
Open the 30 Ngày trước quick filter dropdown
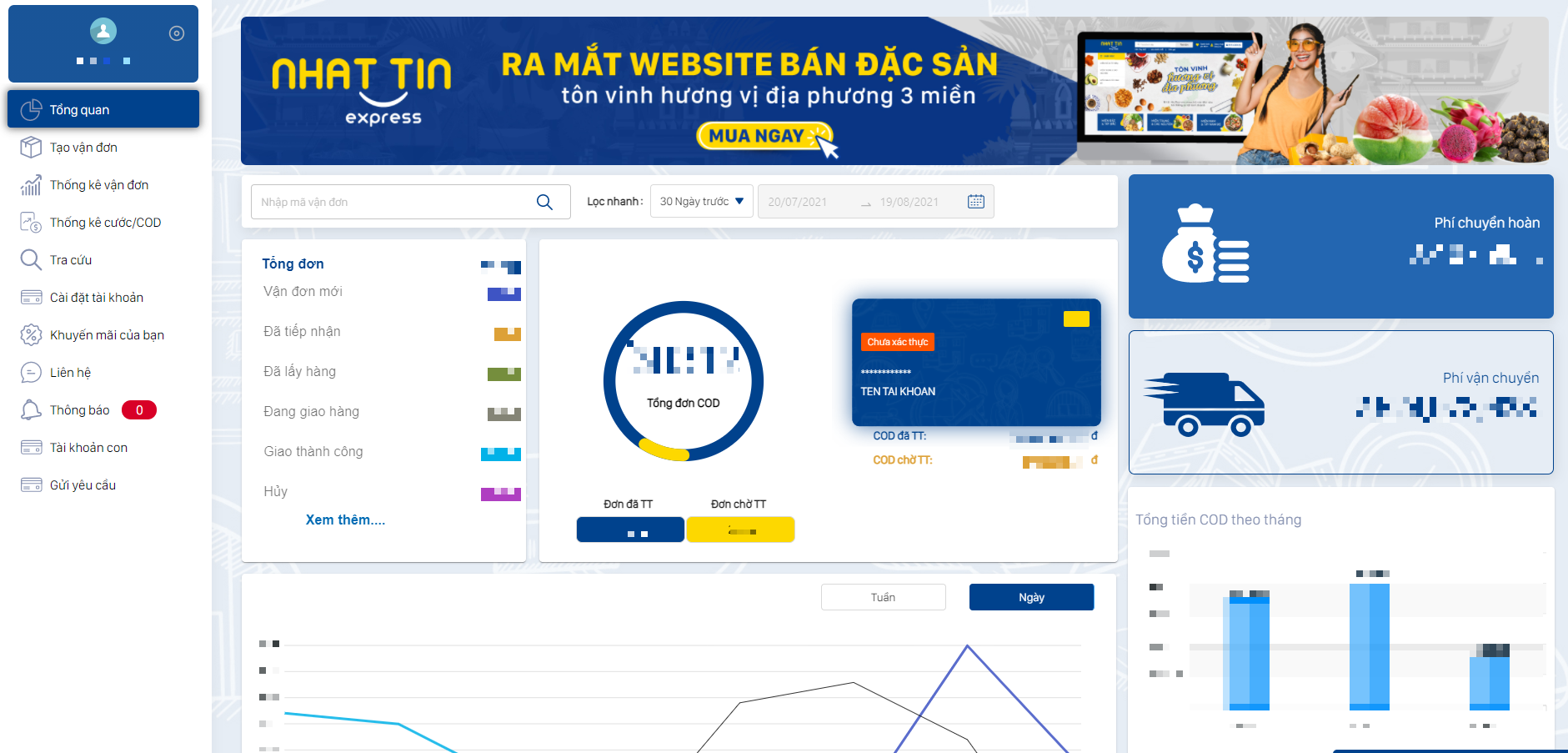[x=701, y=201]
